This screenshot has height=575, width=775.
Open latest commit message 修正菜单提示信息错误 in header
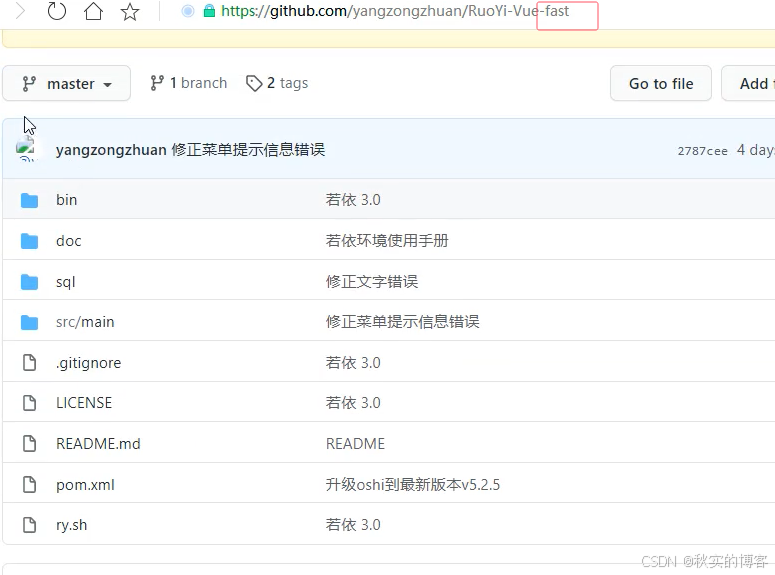click(248, 150)
